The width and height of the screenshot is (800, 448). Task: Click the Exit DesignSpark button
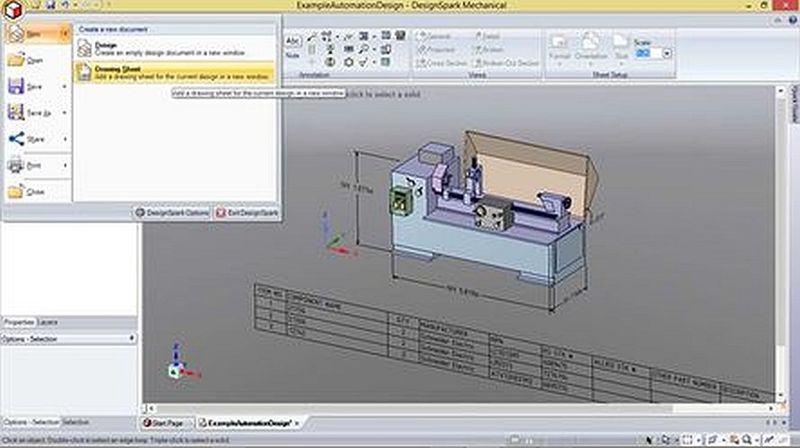pos(247,213)
